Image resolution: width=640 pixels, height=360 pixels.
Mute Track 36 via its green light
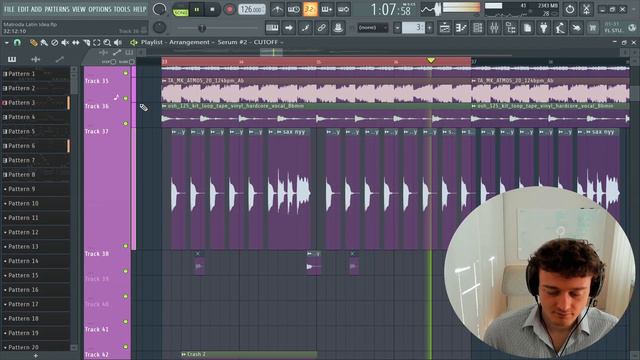point(126,123)
